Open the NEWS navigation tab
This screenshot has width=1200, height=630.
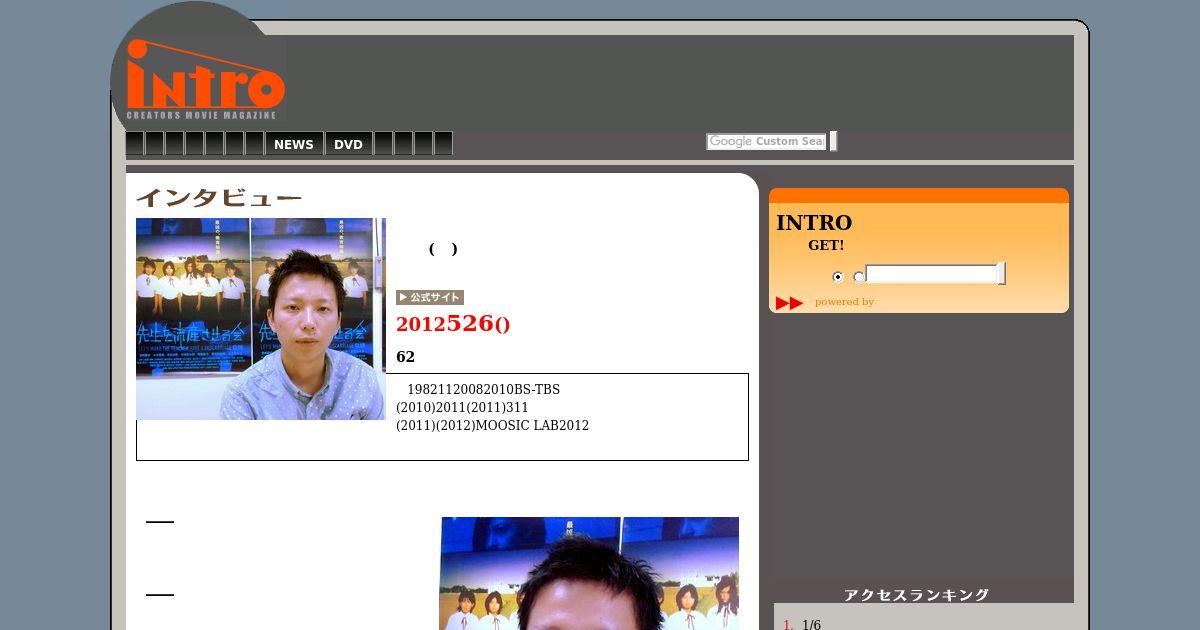coord(294,144)
